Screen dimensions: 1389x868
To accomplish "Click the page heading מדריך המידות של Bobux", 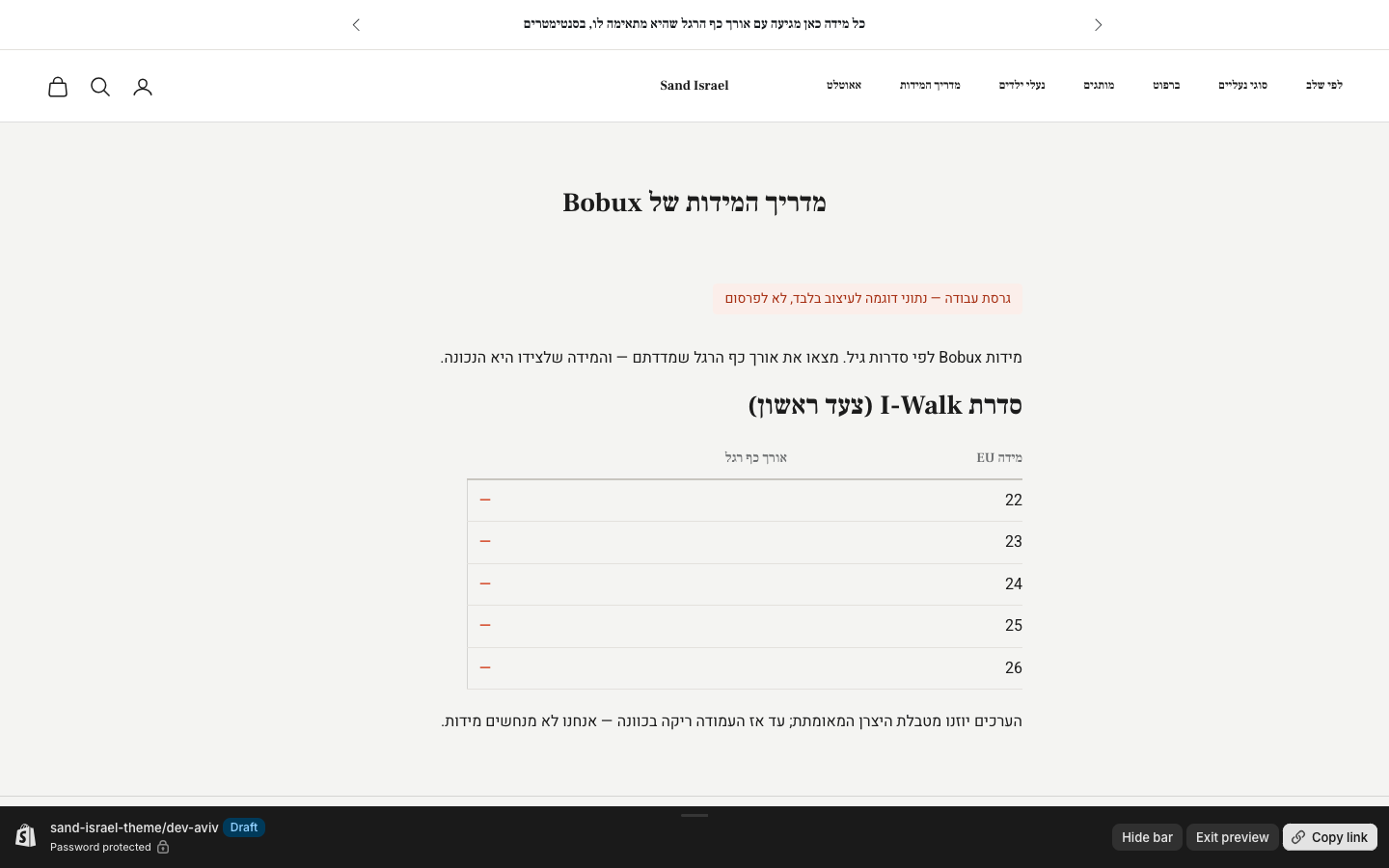I will tap(694, 203).
